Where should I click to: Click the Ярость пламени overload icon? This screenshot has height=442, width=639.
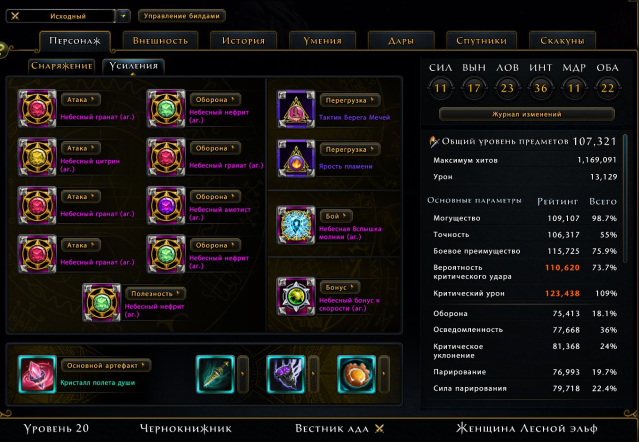[x=296, y=158]
